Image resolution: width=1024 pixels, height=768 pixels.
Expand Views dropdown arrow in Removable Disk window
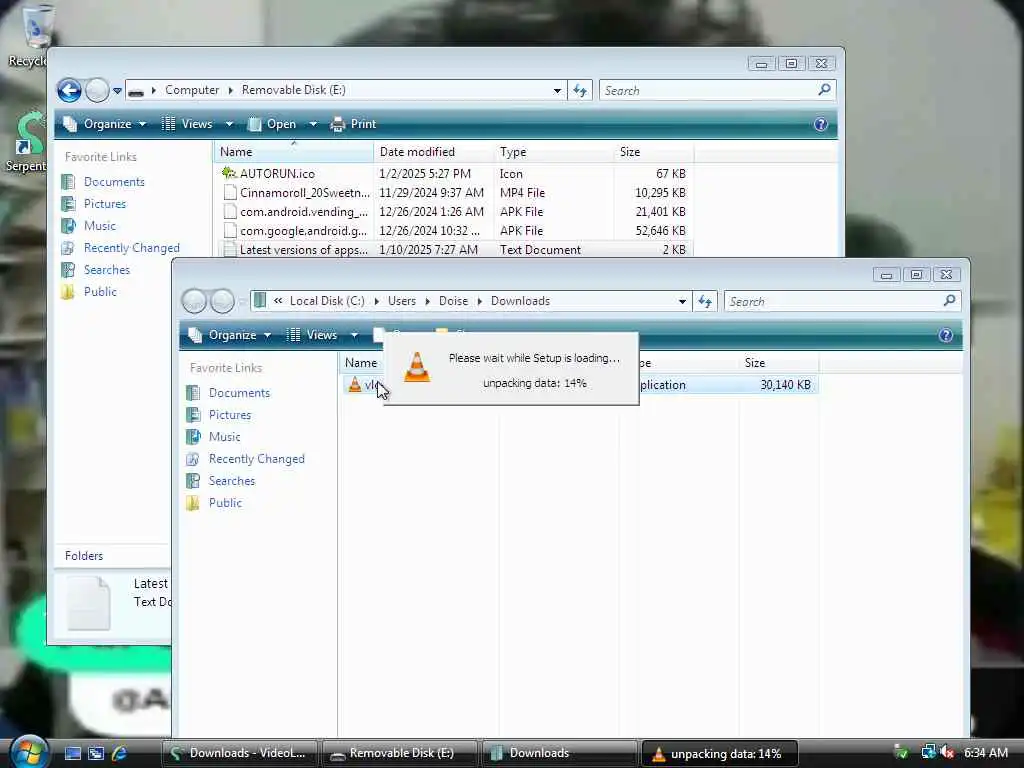[229, 124]
